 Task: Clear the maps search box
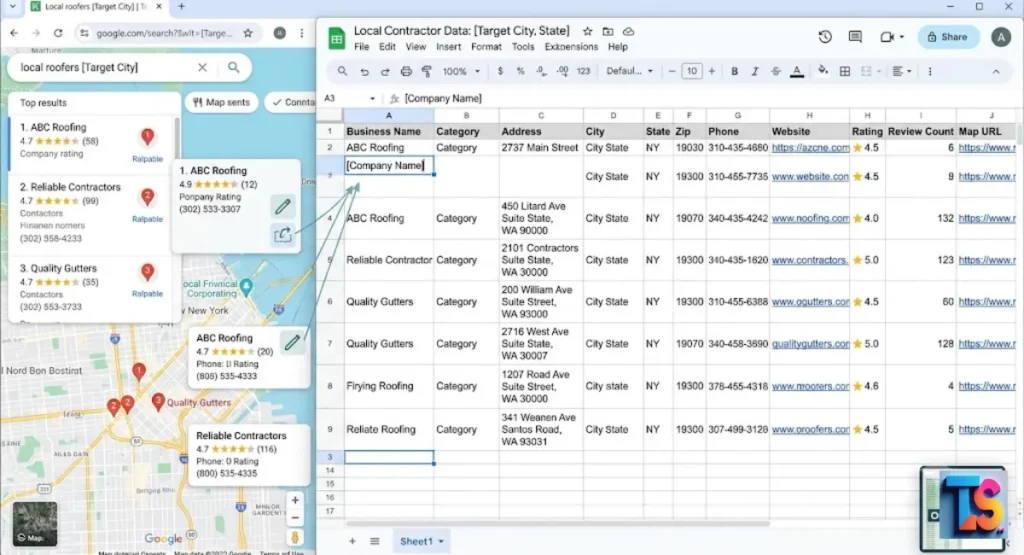(202, 67)
